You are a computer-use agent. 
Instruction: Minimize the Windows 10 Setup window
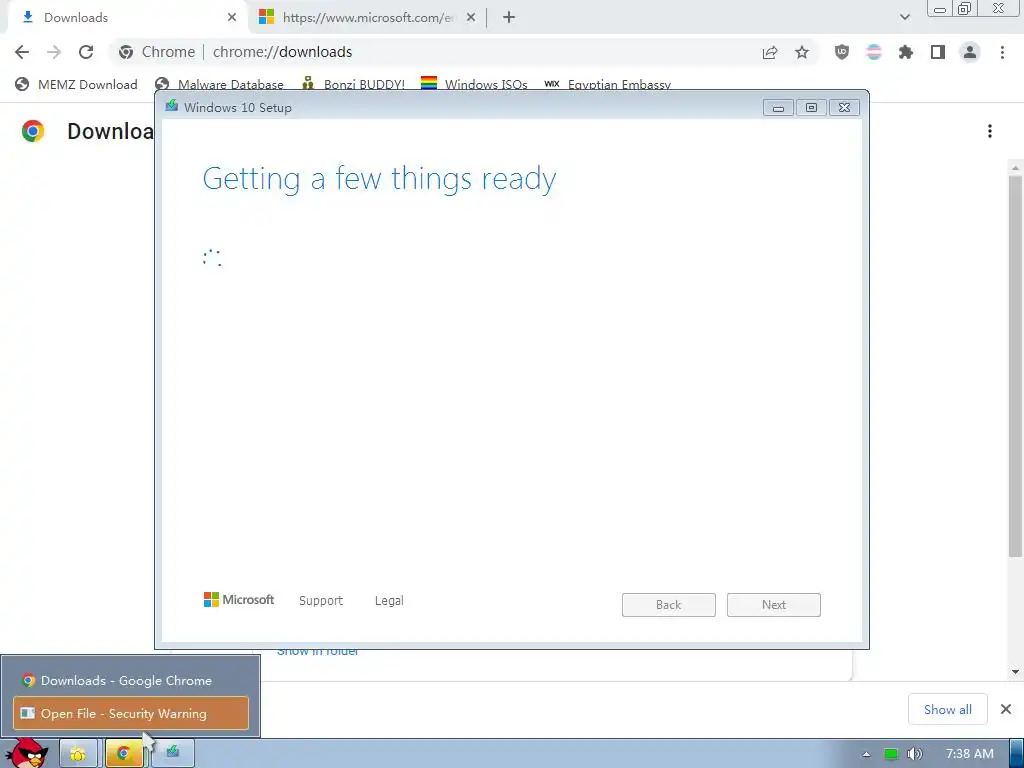coord(778,108)
